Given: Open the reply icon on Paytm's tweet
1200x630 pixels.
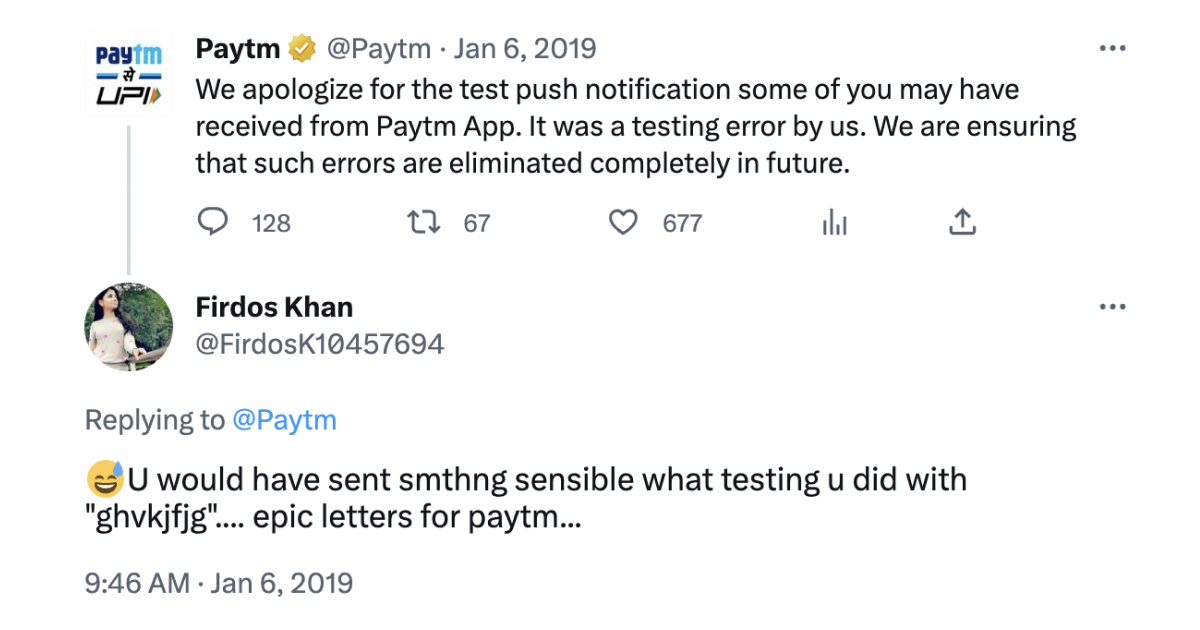Looking at the screenshot, I should pos(213,222).
